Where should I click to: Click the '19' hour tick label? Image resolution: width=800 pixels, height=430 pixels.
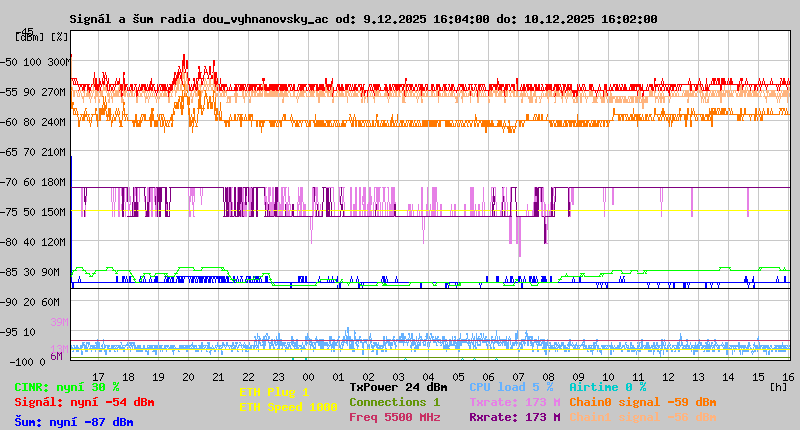(x=158, y=377)
